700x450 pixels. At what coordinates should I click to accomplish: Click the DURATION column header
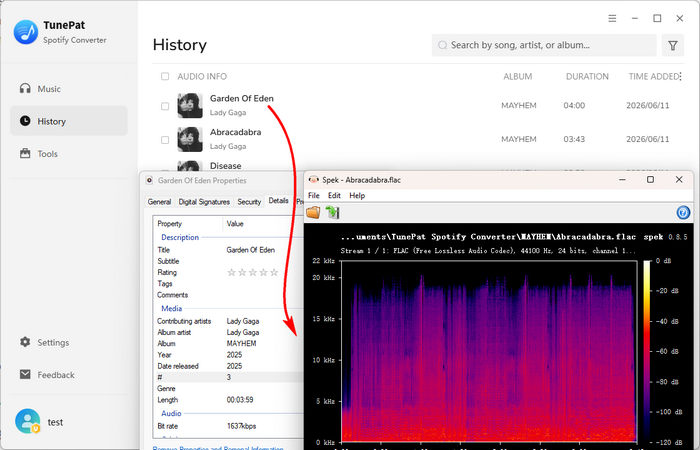pyautogui.click(x=587, y=76)
